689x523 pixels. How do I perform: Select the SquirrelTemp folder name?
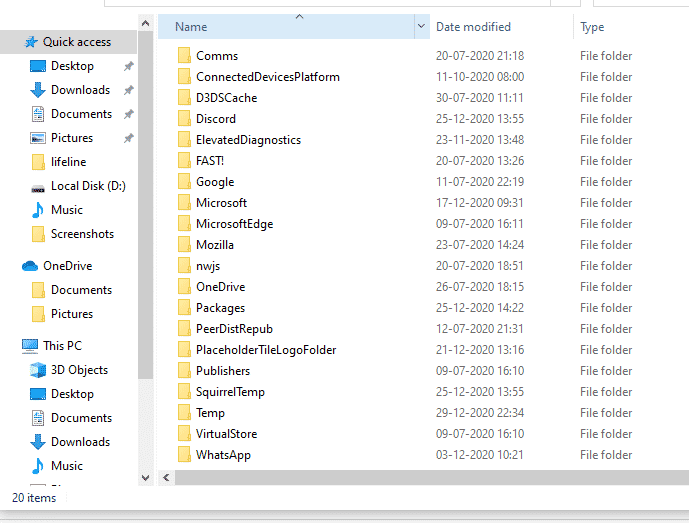tap(230, 392)
